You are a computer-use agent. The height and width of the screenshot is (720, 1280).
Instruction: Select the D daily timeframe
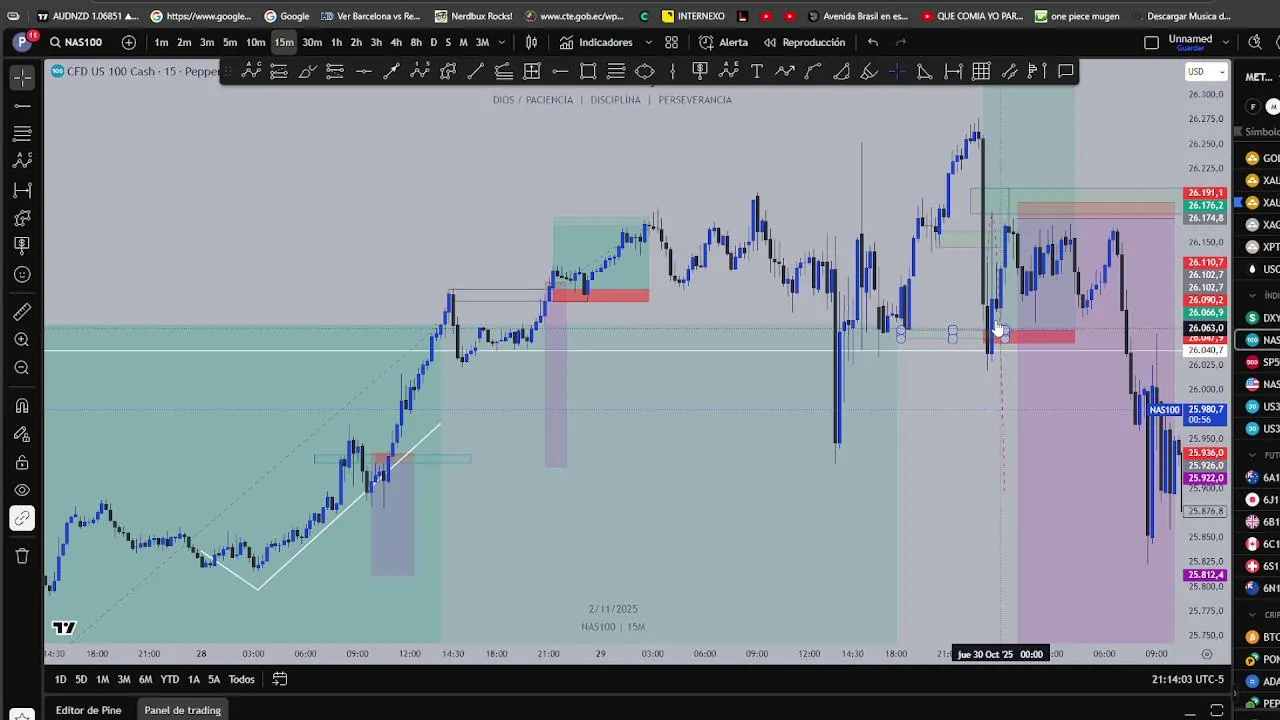[433, 42]
